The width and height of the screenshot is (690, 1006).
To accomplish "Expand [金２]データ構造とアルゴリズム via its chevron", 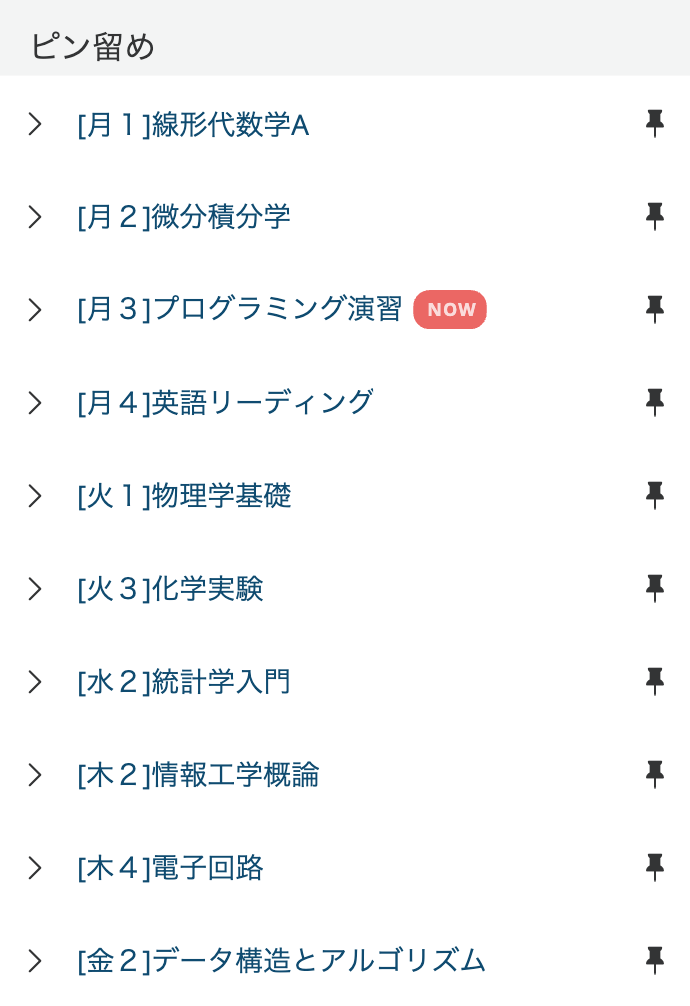I will pos(35,960).
